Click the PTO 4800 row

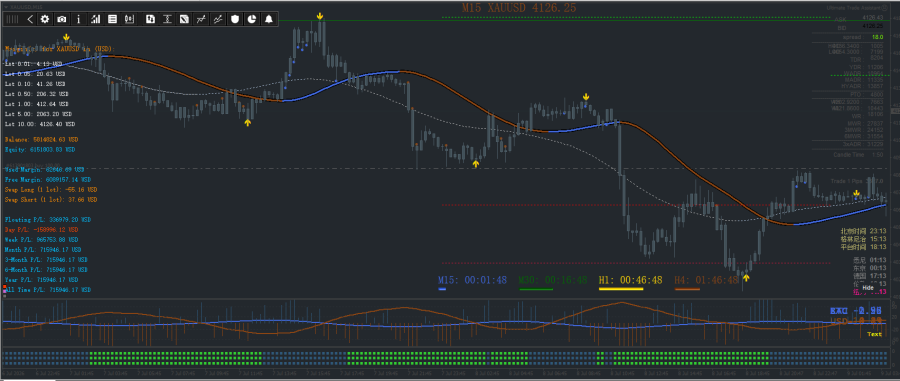click(867, 94)
